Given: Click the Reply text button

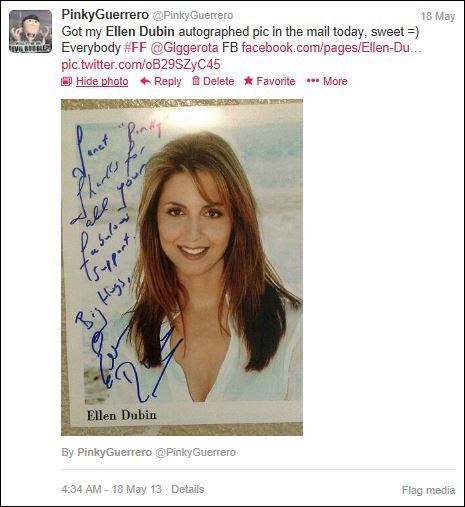Looking at the screenshot, I should pyautogui.click(x=168, y=81).
